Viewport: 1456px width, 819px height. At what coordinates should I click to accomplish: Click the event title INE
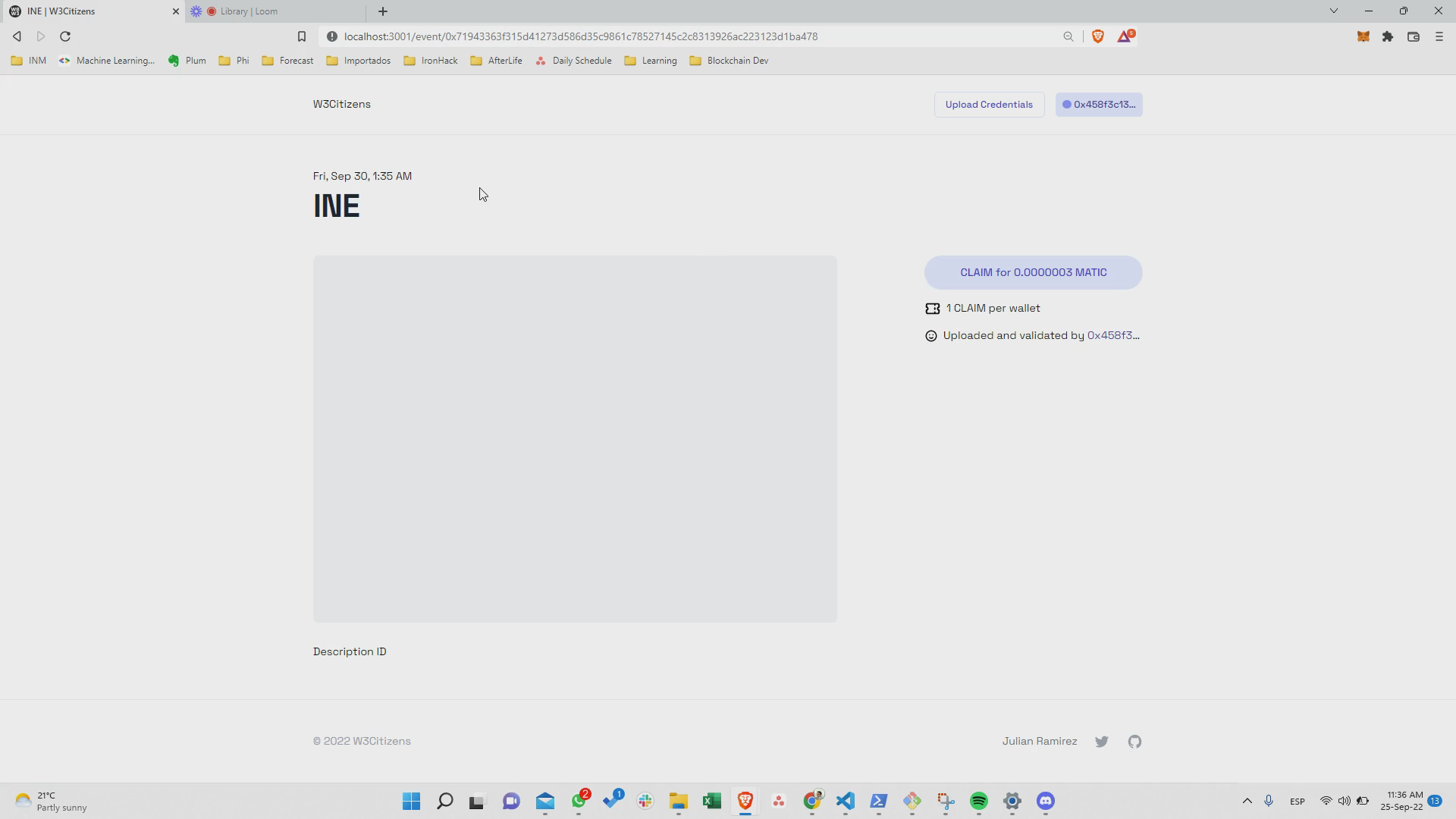(x=337, y=206)
